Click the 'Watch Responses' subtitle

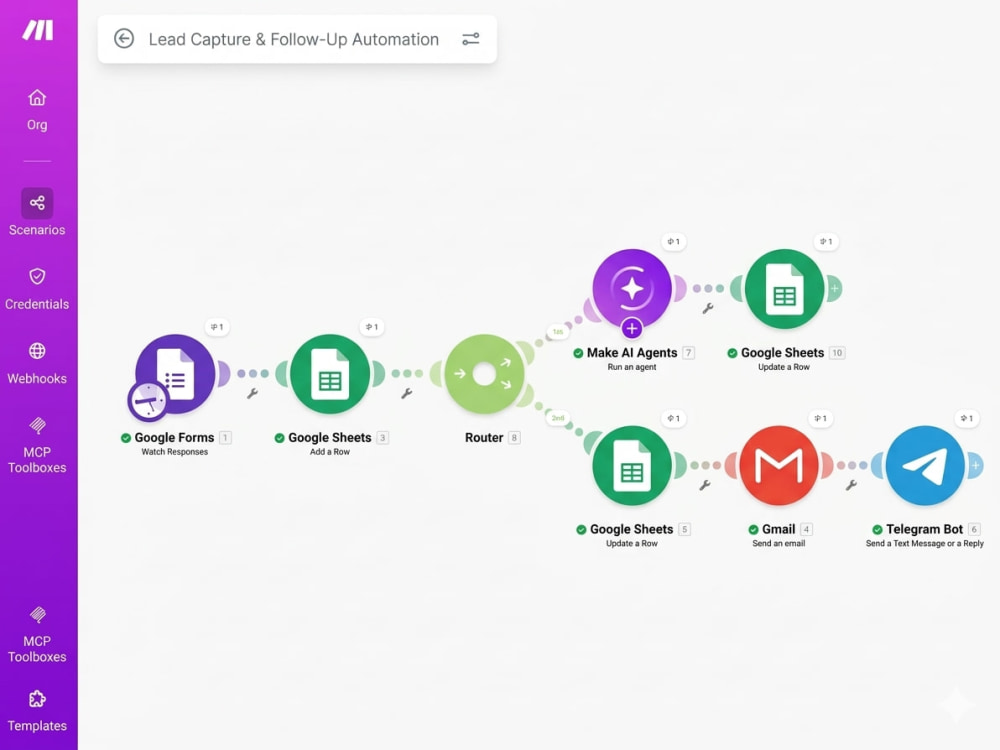[x=175, y=452]
